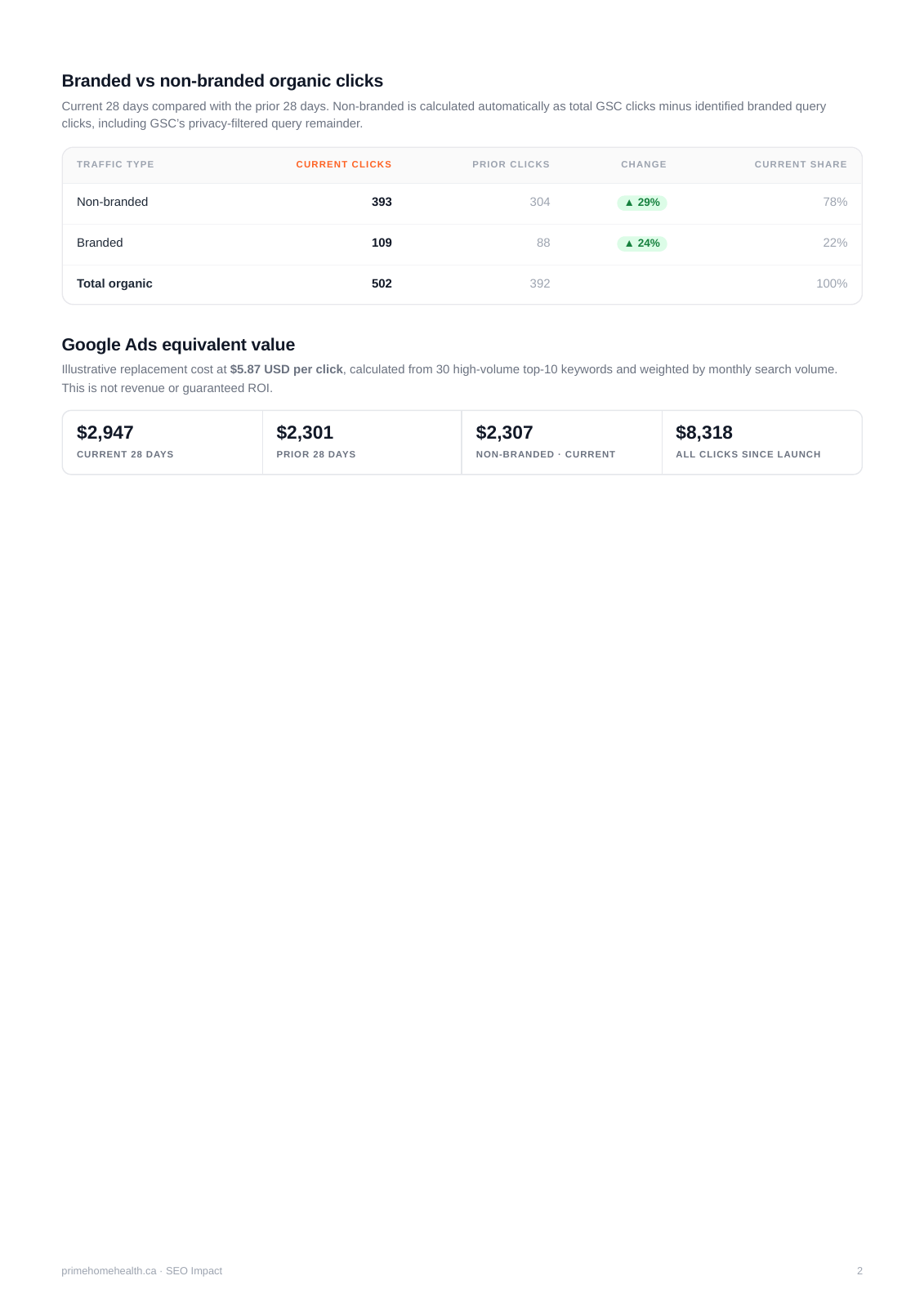Click the 'Branded vs non-branded organic clicks' heading

click(x=222, y=81)
